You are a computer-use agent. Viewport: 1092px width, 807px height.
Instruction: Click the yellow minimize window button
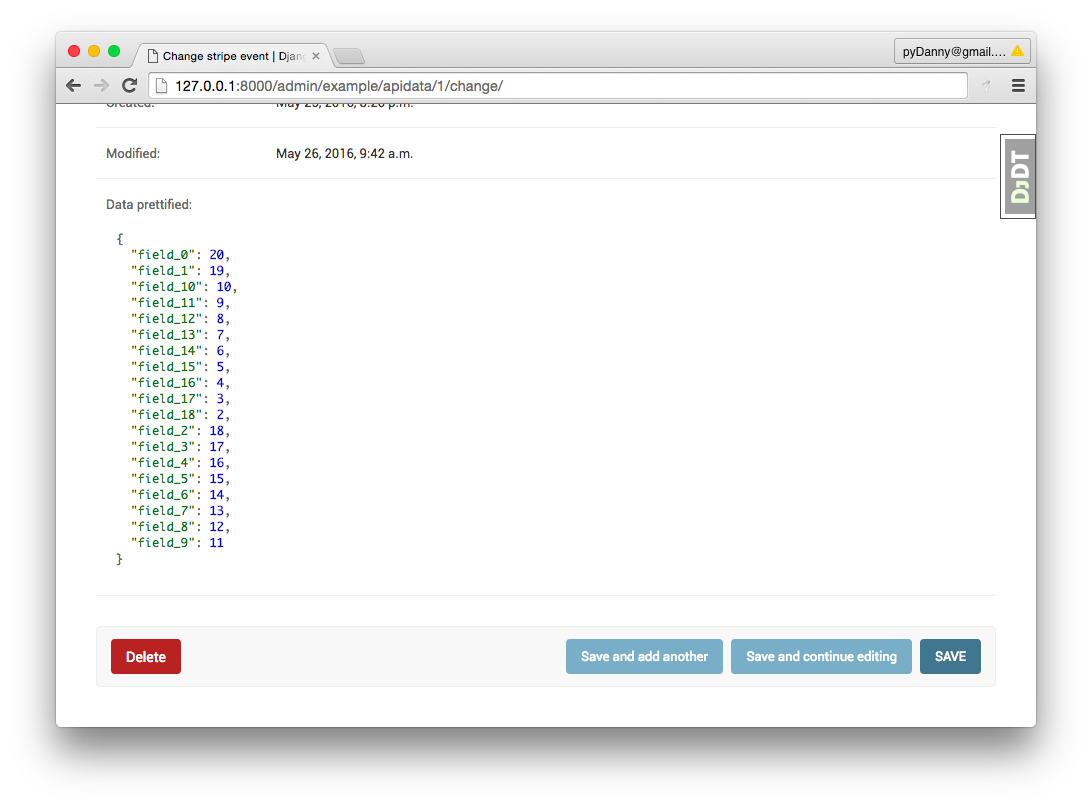(94, 51)
